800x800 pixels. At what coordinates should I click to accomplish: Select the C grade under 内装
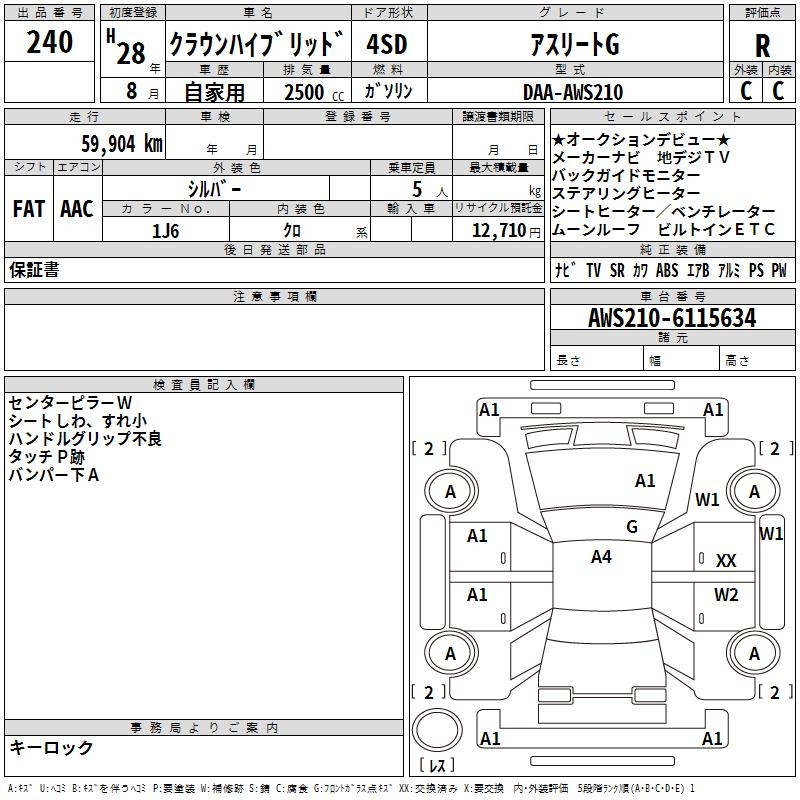[778, 91]
